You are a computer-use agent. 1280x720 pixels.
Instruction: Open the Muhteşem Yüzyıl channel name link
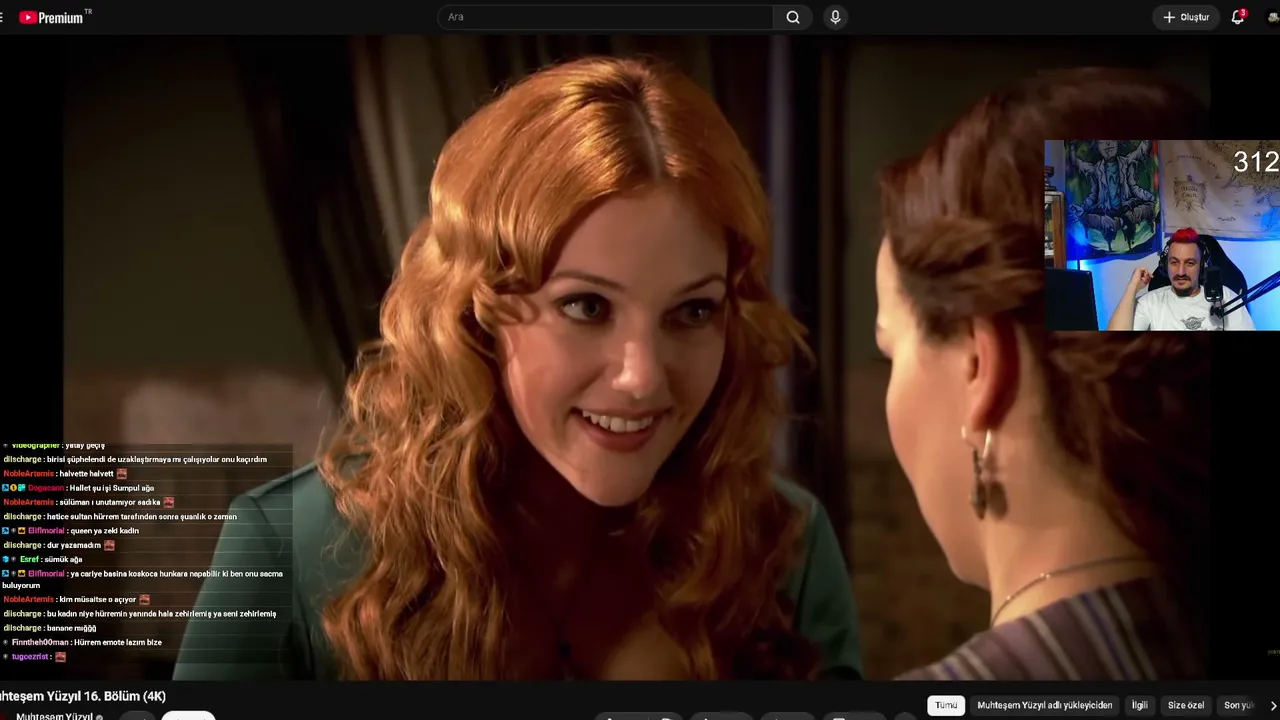coord(55,716)
